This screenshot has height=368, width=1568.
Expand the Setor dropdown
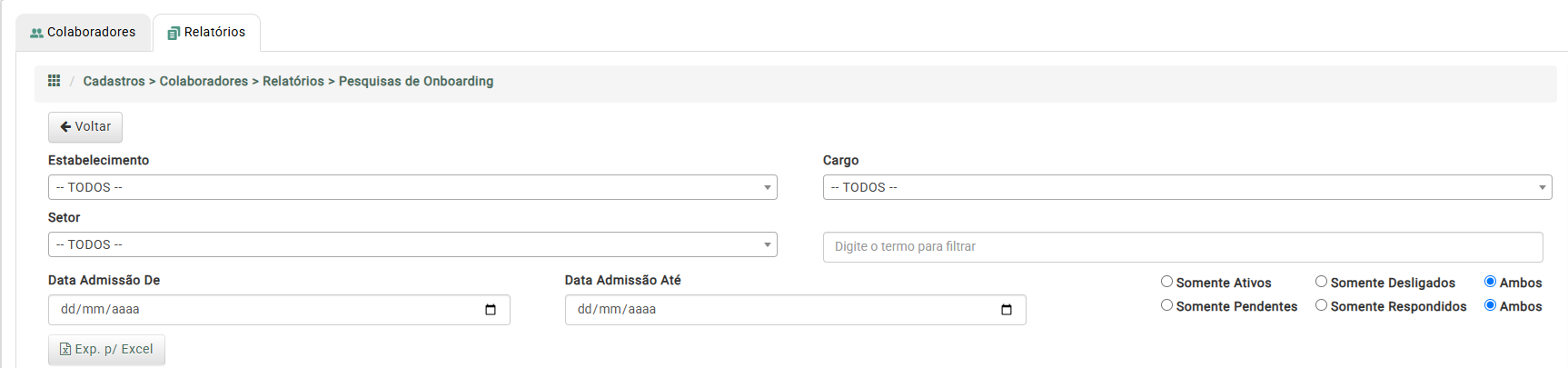pos(412,244)
